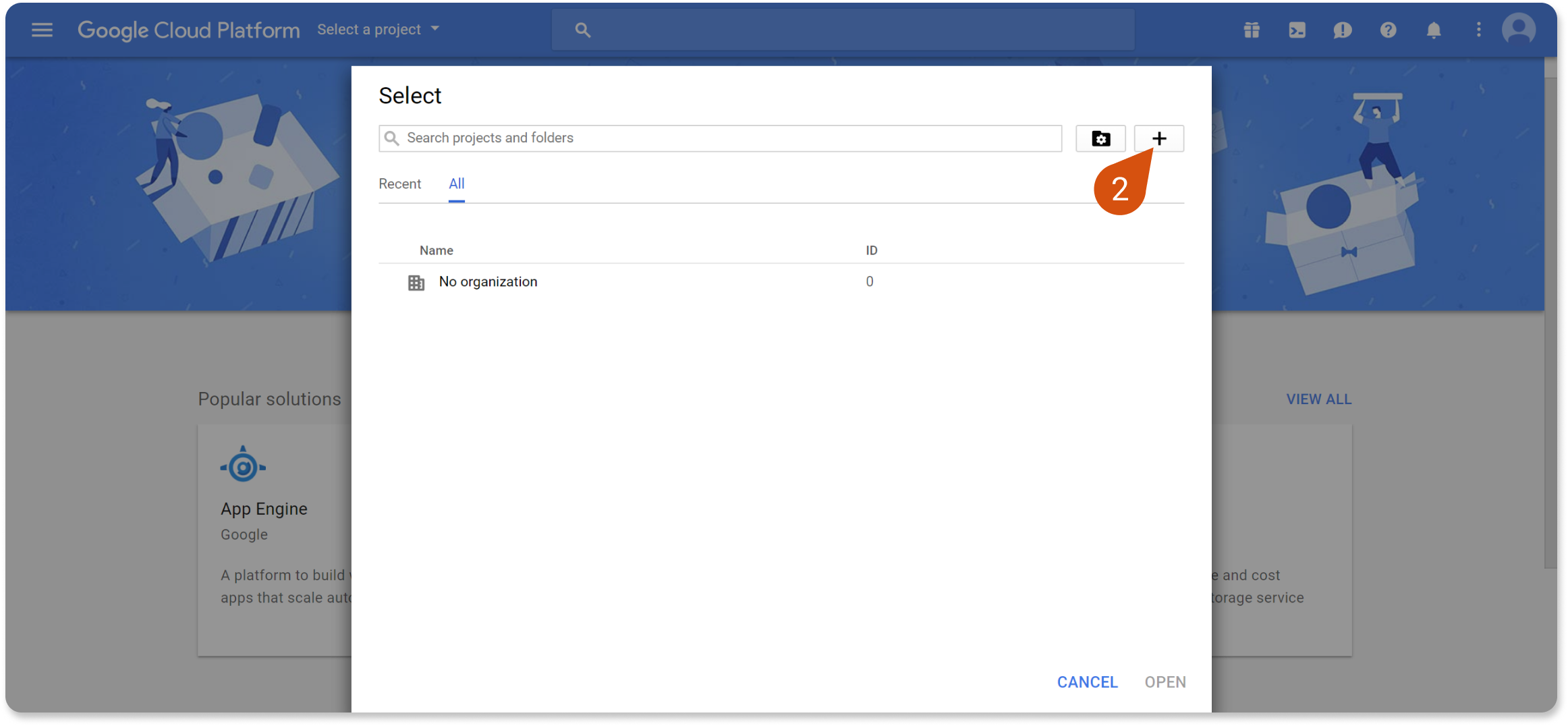Open the three-dot settings menu
This screenshot has height=726, width=1568.
point(1478,30)
